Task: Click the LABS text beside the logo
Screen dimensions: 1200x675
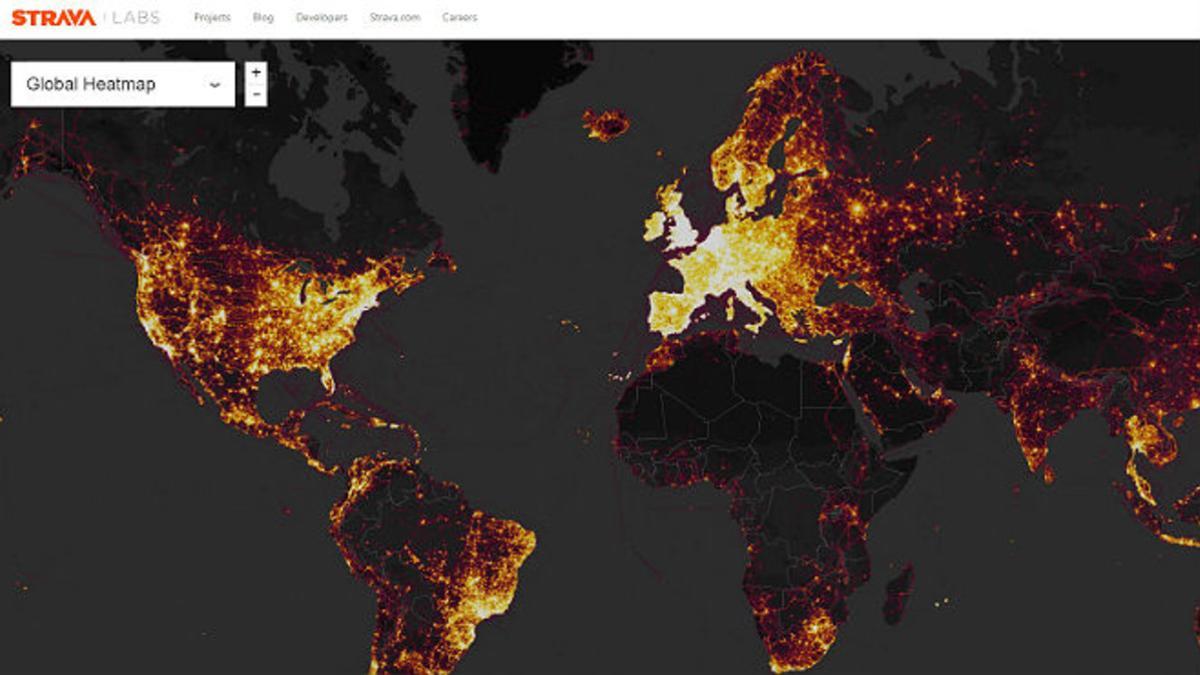Action: point(136,18)
